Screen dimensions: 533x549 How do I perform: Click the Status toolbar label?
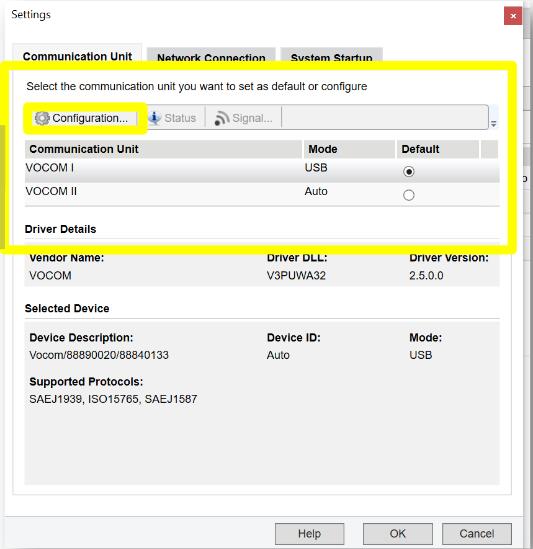click(180, 118)
